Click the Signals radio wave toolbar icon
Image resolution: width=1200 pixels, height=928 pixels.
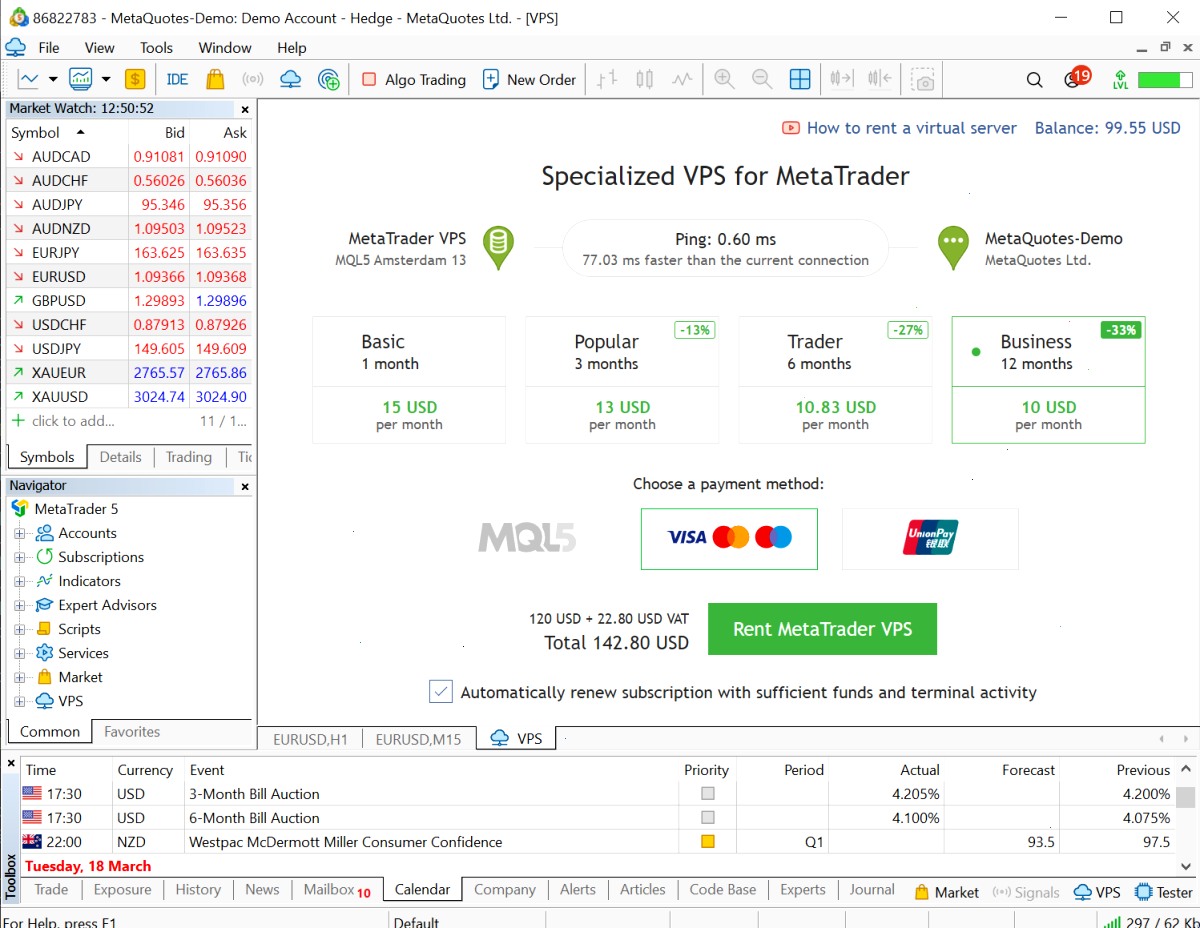[253, 79]
